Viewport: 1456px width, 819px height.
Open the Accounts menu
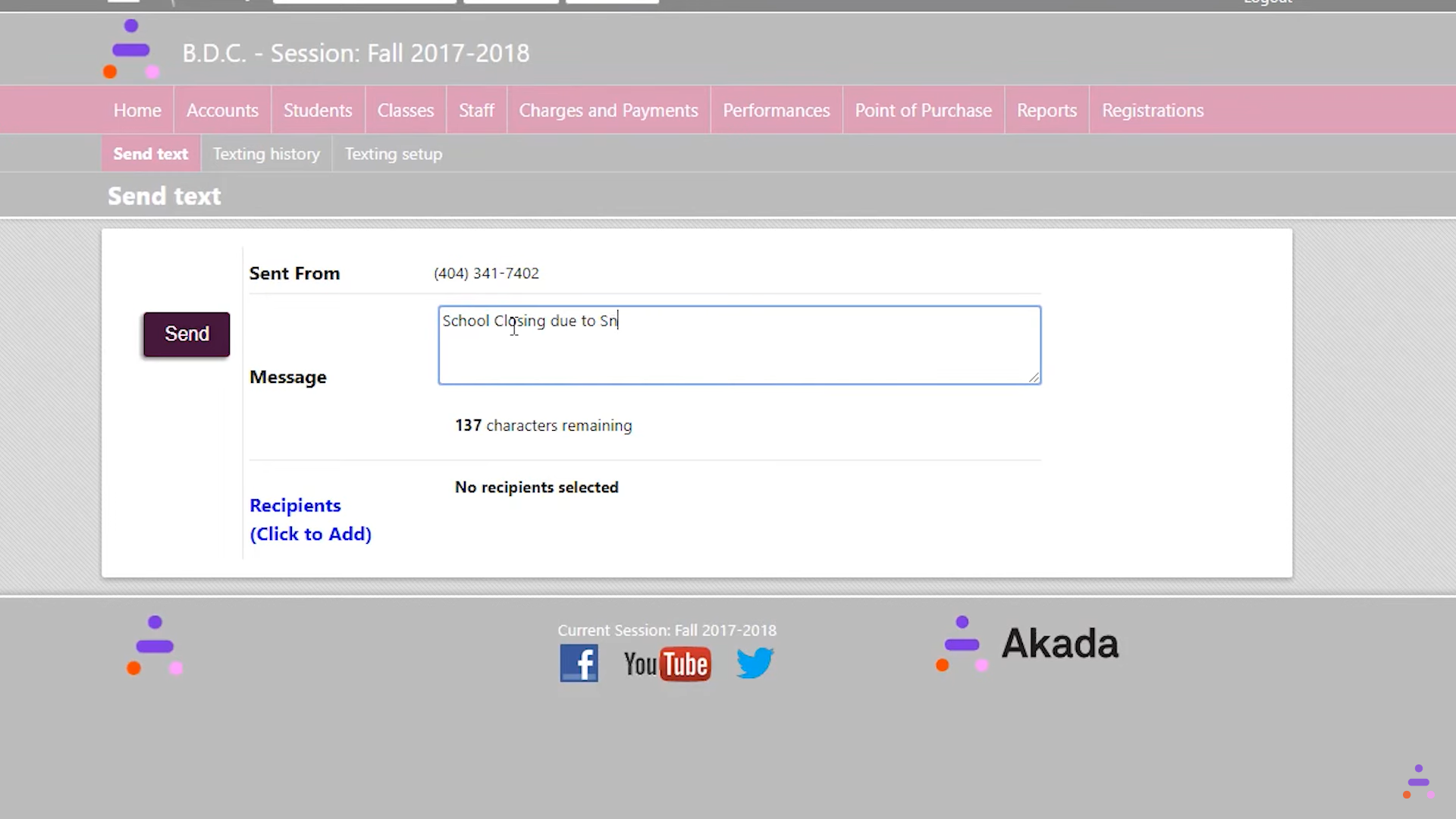pyautogui.click(x=222, y=111)
